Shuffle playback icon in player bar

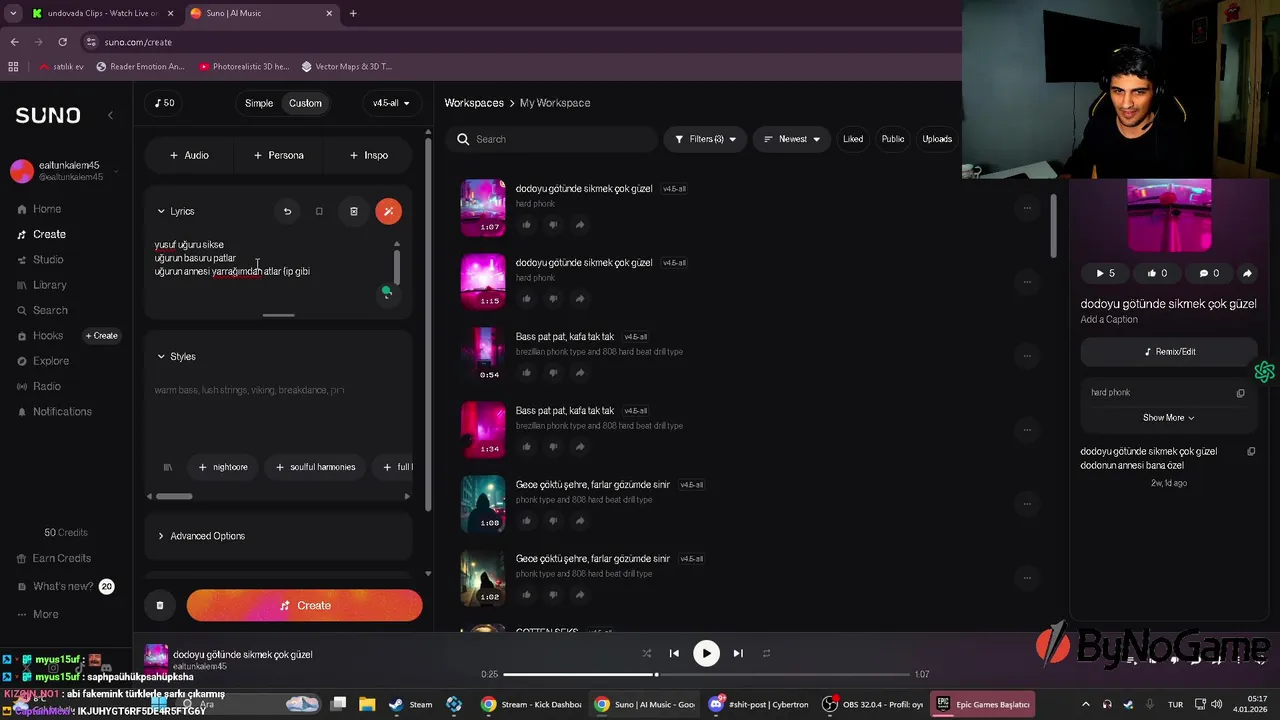tap(646, 653)
